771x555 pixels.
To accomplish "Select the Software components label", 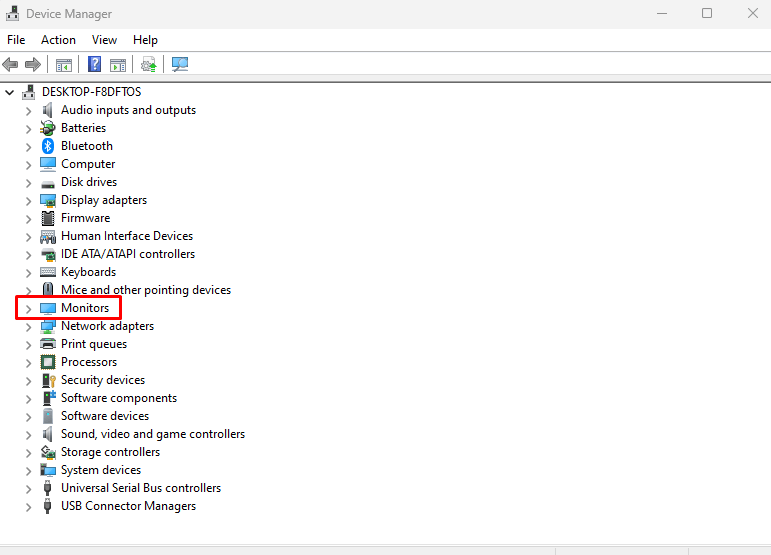I will tap(119, 398).
